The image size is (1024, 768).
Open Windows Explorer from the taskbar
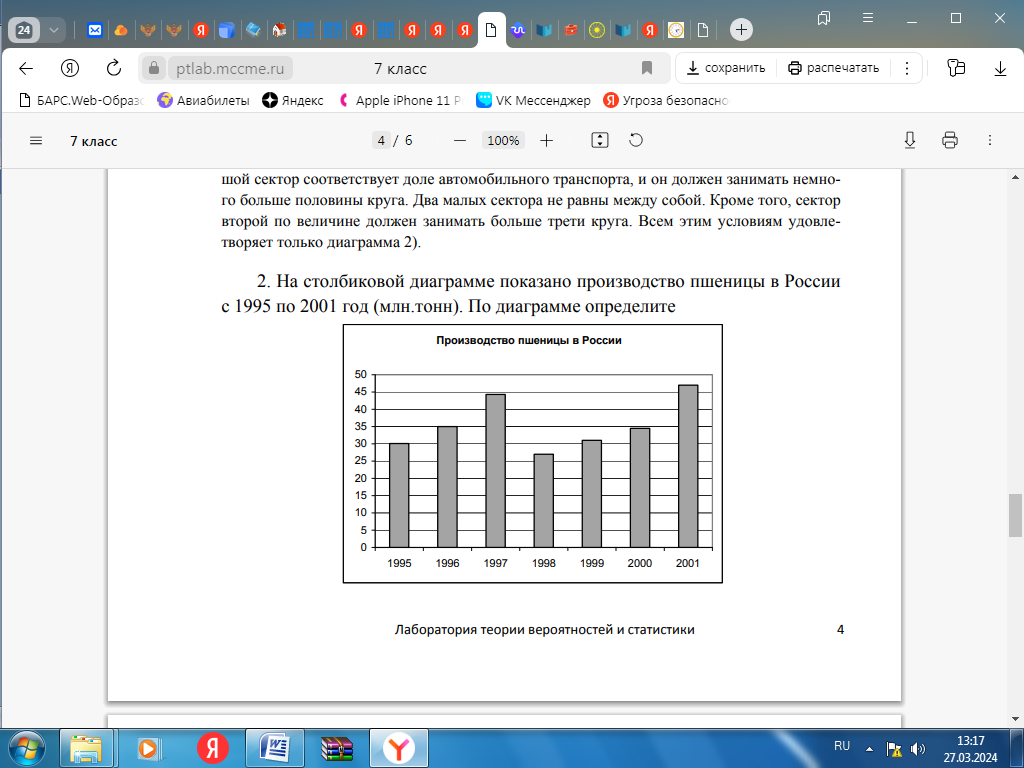click(86, 748)
